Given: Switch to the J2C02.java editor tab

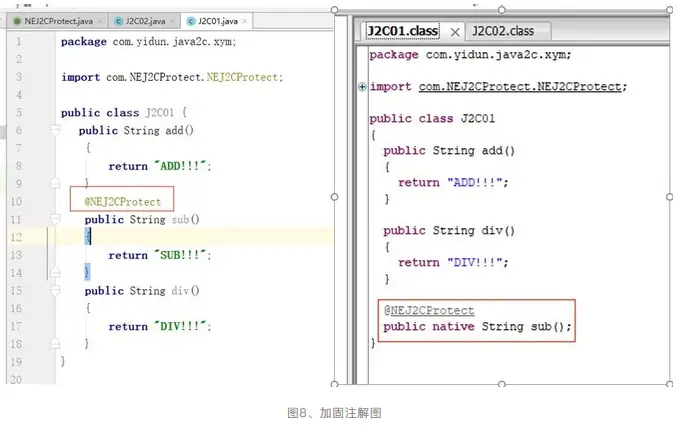Looking at the screenshot, I should click(x=145, y=21).
